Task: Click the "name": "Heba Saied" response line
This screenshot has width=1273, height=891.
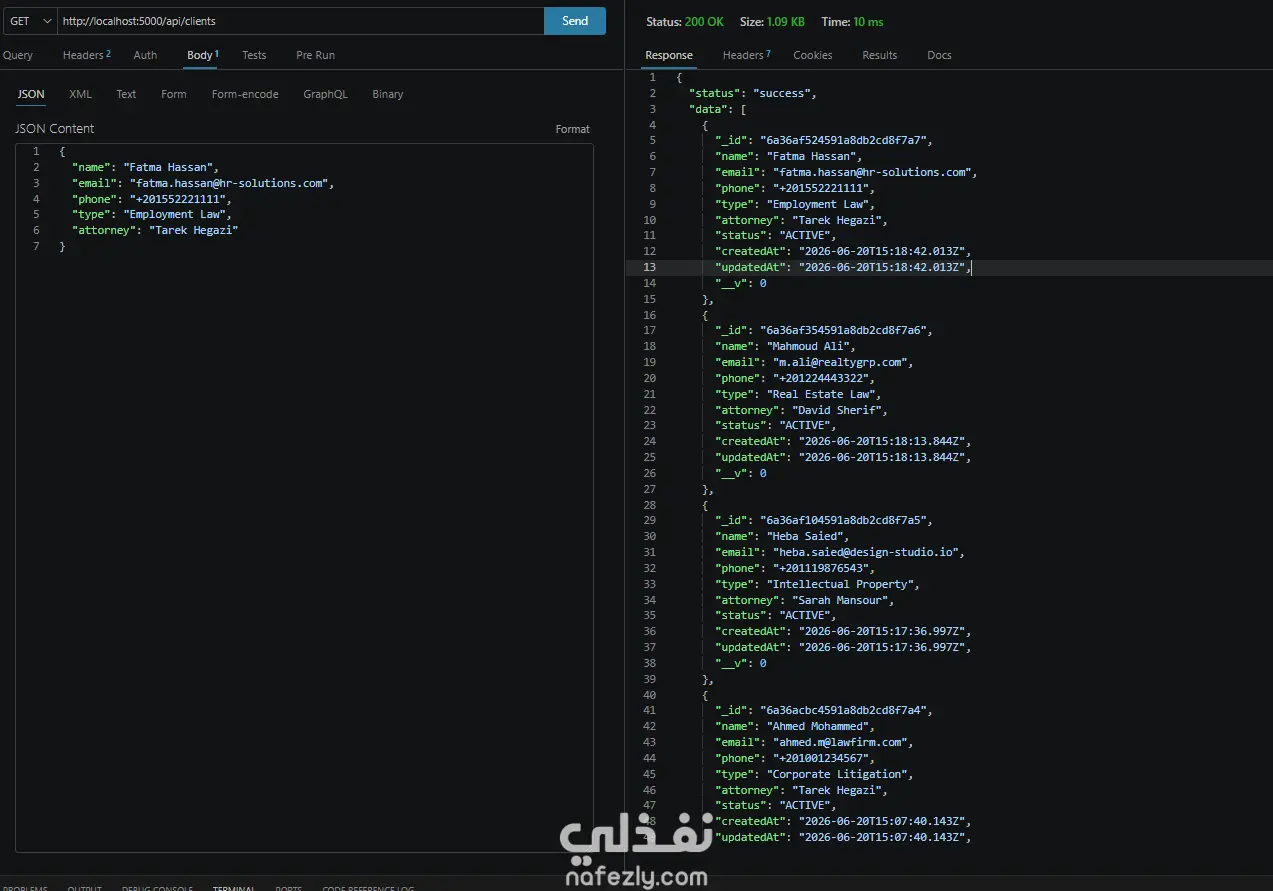Action: click(782, 536)
